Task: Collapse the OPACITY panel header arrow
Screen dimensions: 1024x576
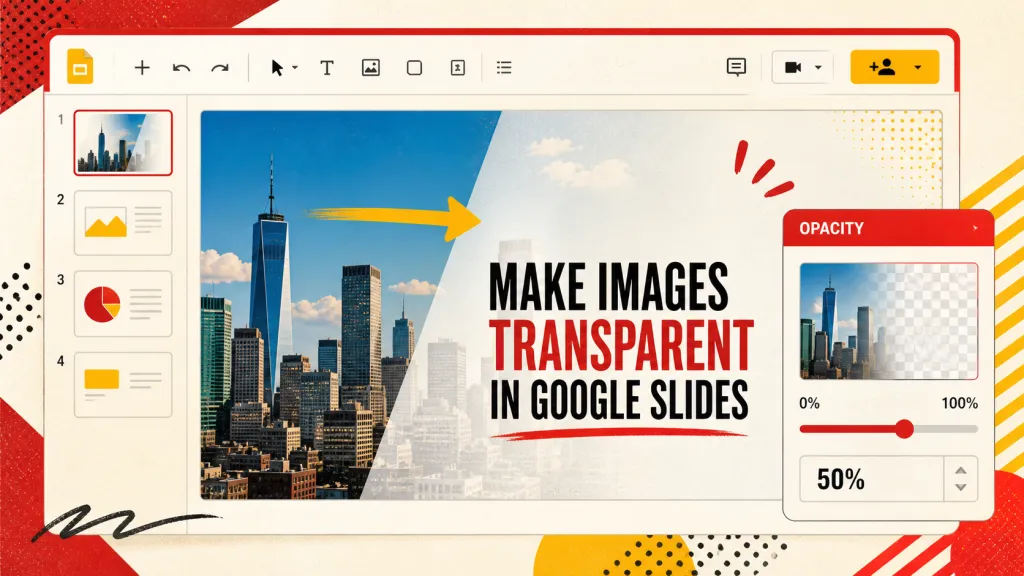Action: point(976,228)
